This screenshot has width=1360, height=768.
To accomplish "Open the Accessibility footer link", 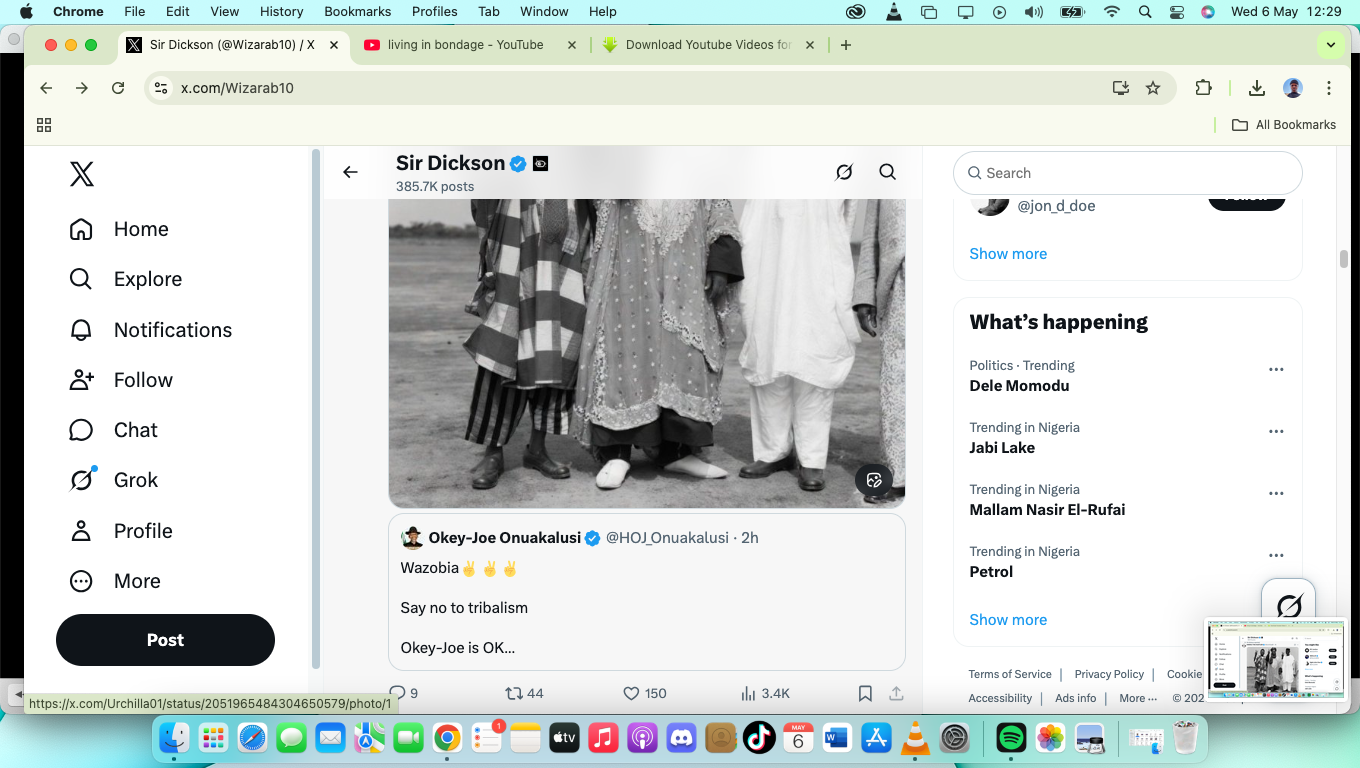I will (x=1000, y=698).
